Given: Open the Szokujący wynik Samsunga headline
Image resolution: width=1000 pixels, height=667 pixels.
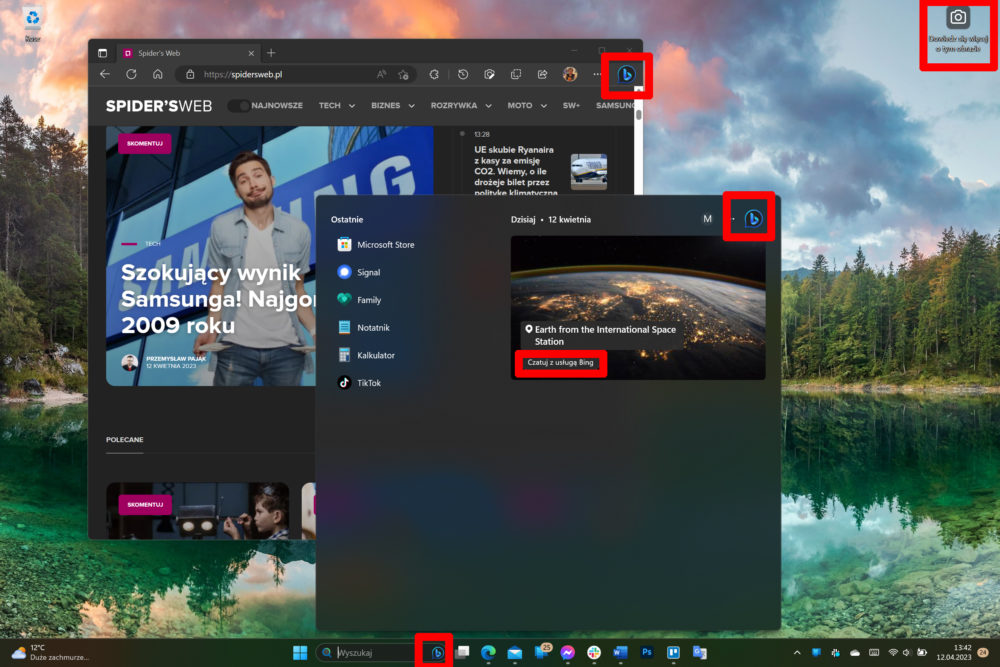Looking at the screenshot, I should coord(219,298).
